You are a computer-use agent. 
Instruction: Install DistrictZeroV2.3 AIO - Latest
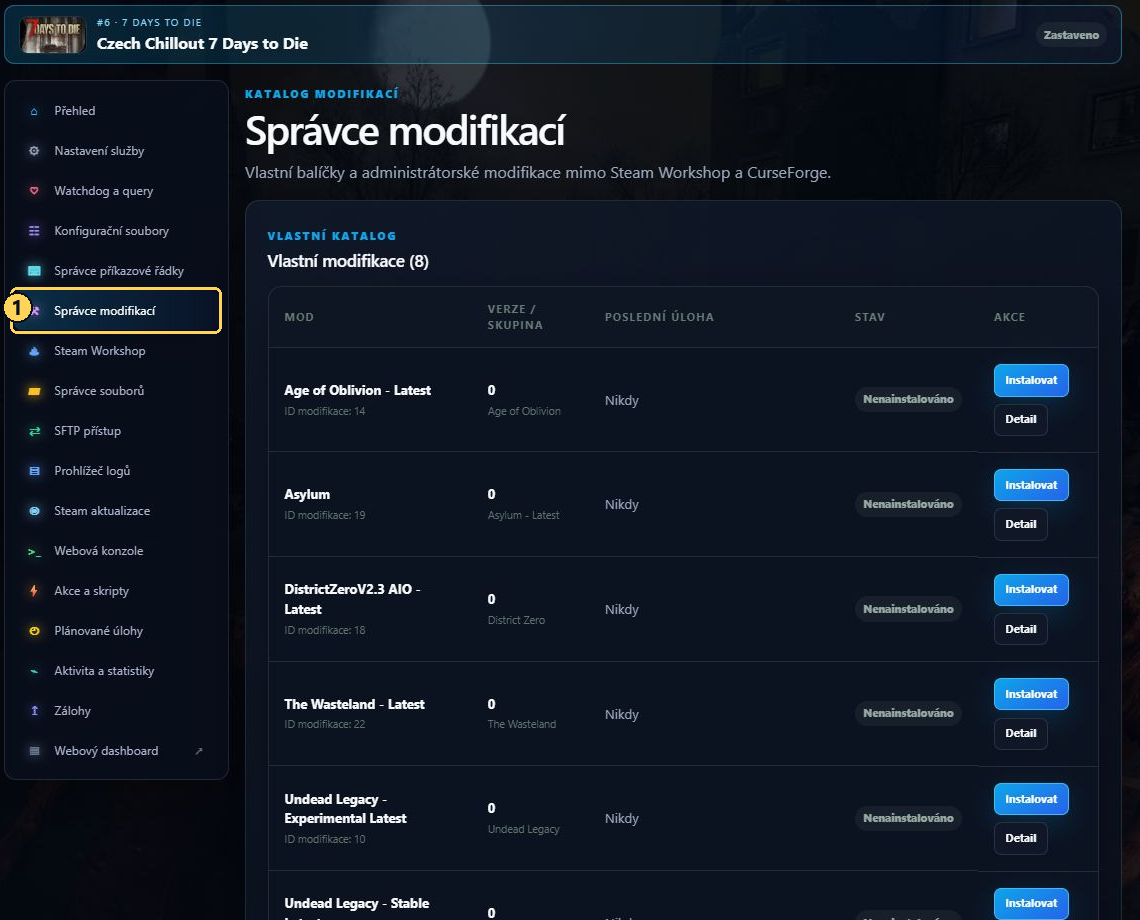point(1031,590)
